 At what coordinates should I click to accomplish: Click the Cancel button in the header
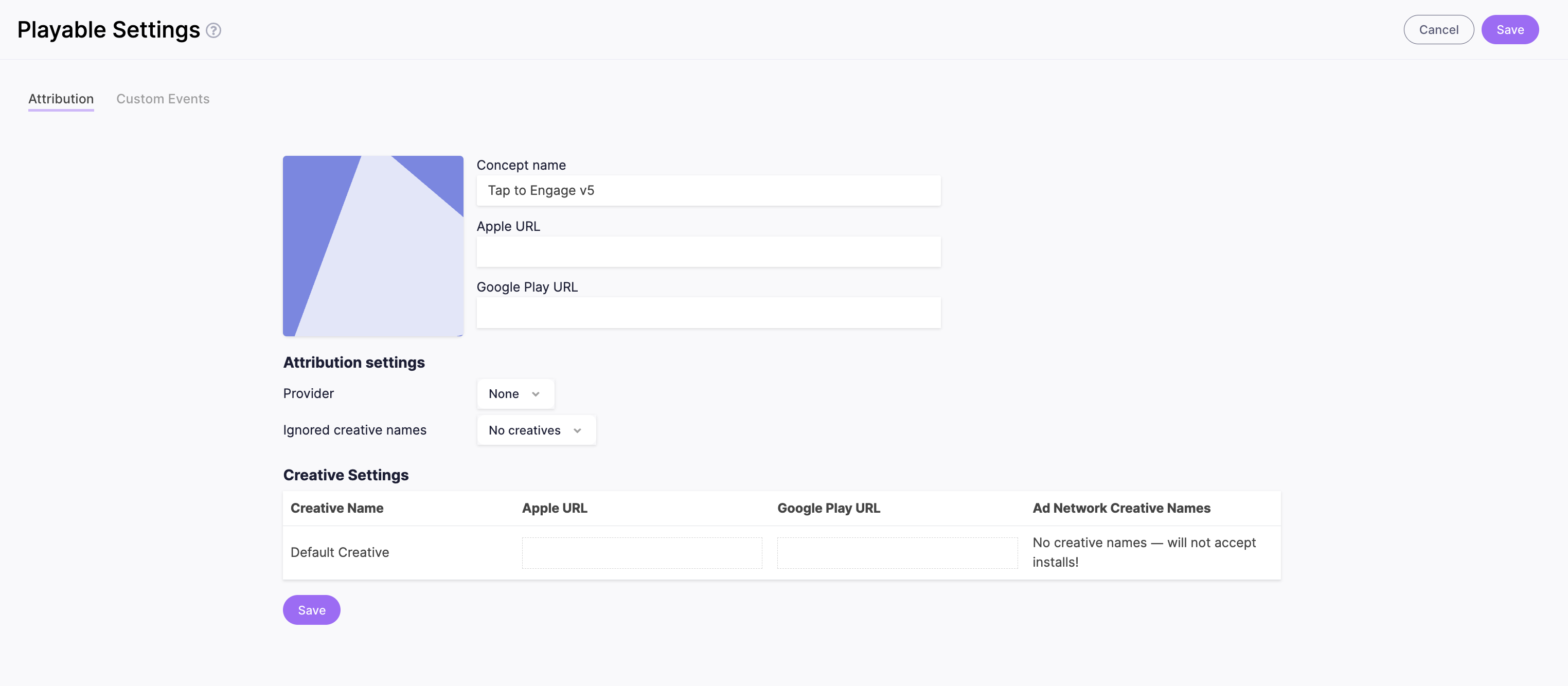1438,29
